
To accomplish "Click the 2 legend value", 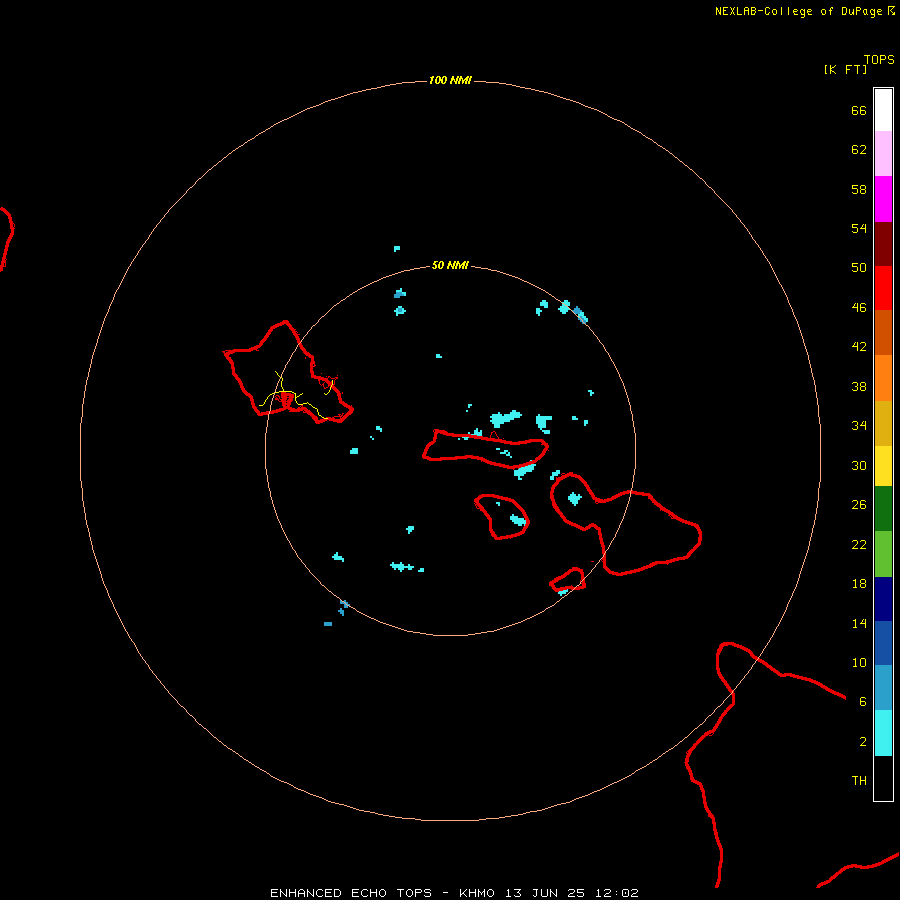I will pos(863,742).
